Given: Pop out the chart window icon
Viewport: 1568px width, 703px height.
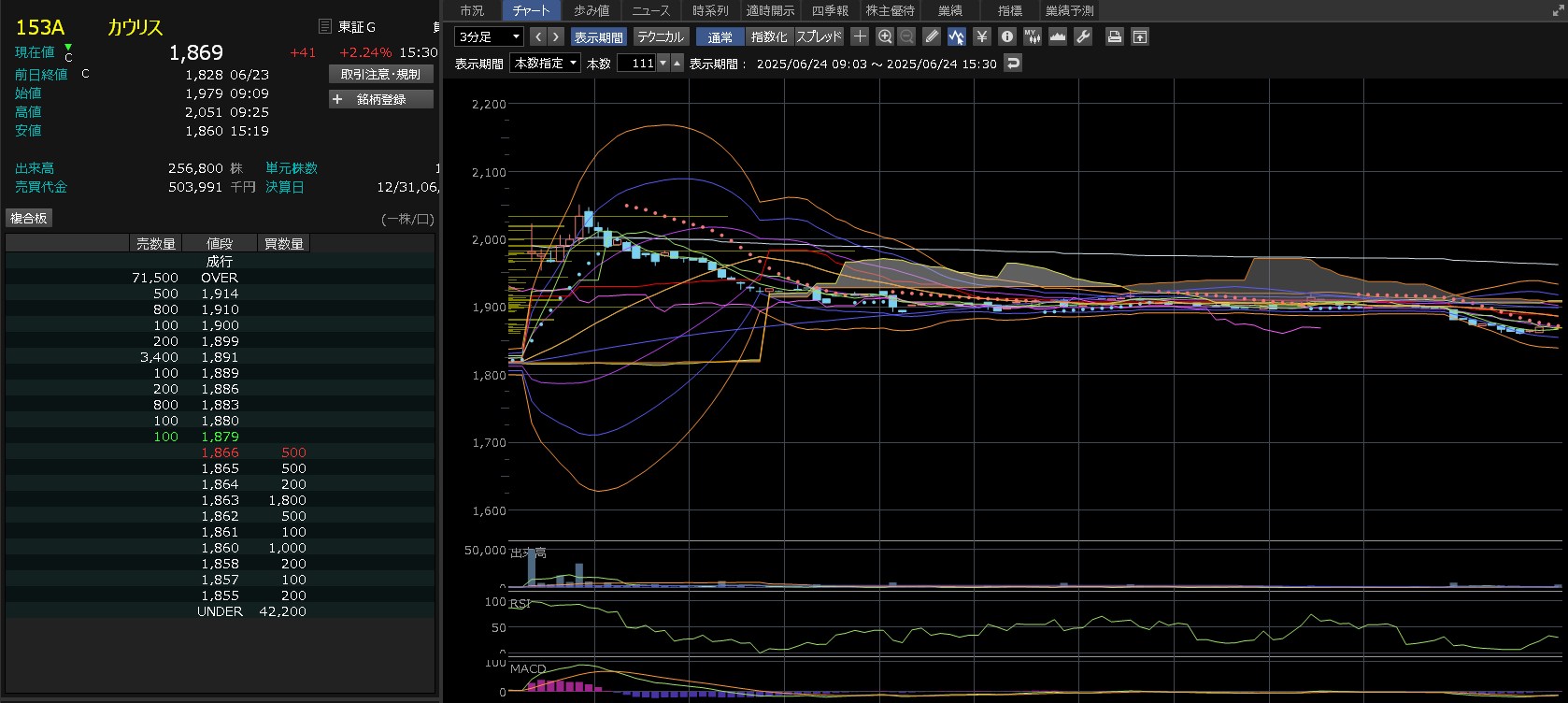Looking at the screenshot, I should point(1139,36).
